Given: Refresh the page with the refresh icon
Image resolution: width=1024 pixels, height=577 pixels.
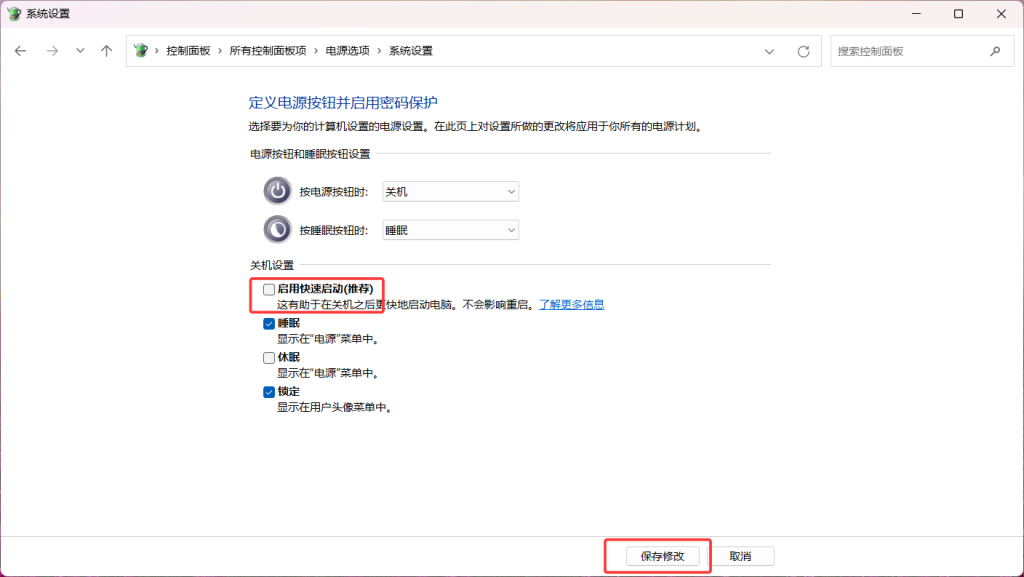Looking at the screenshot, I should pyautogui.click(x=803, y=52).
